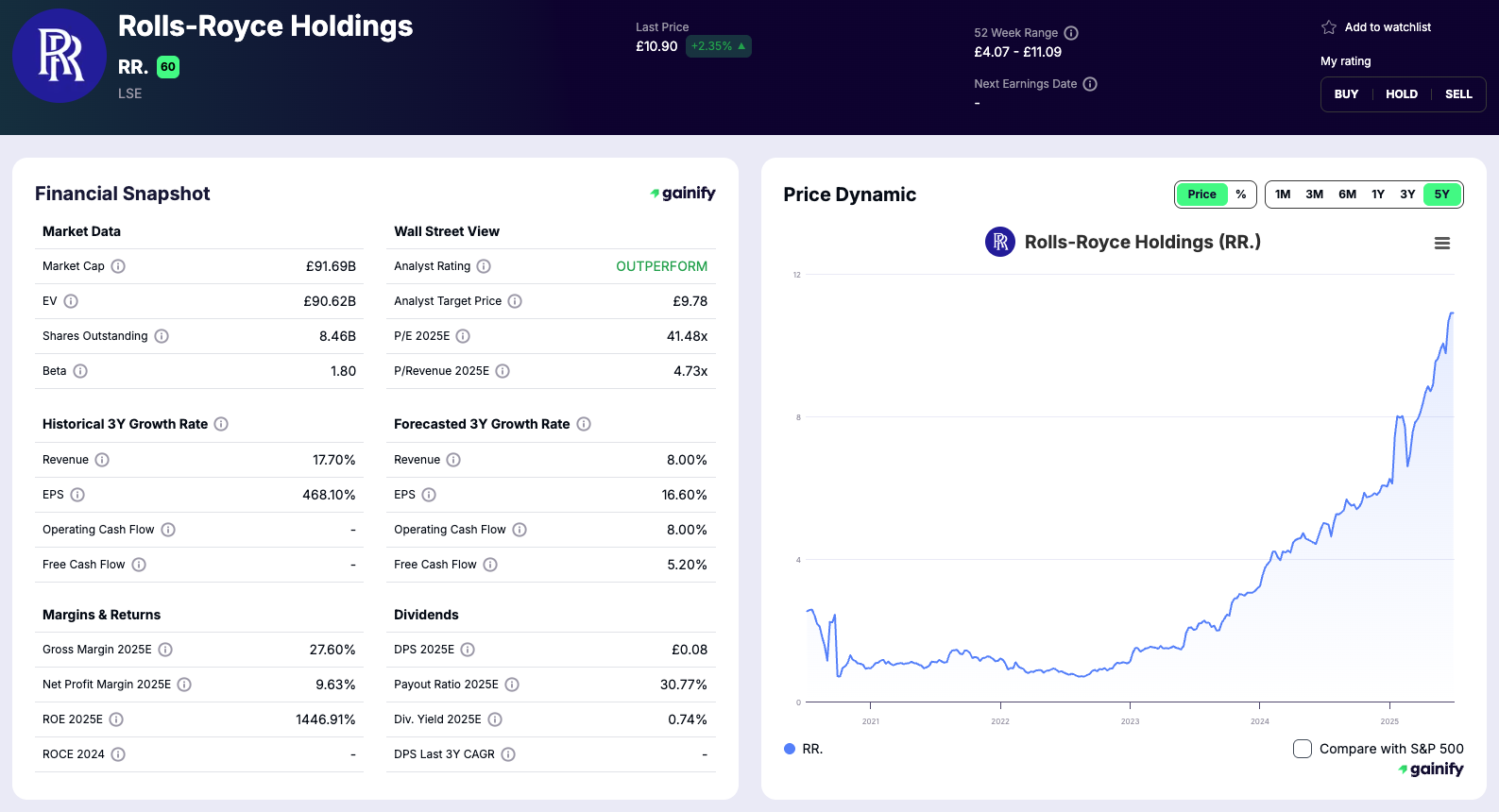This screenshot has width=1499, height=812.
Task: Select the 6M time range
Action: tap(1348, 195)
